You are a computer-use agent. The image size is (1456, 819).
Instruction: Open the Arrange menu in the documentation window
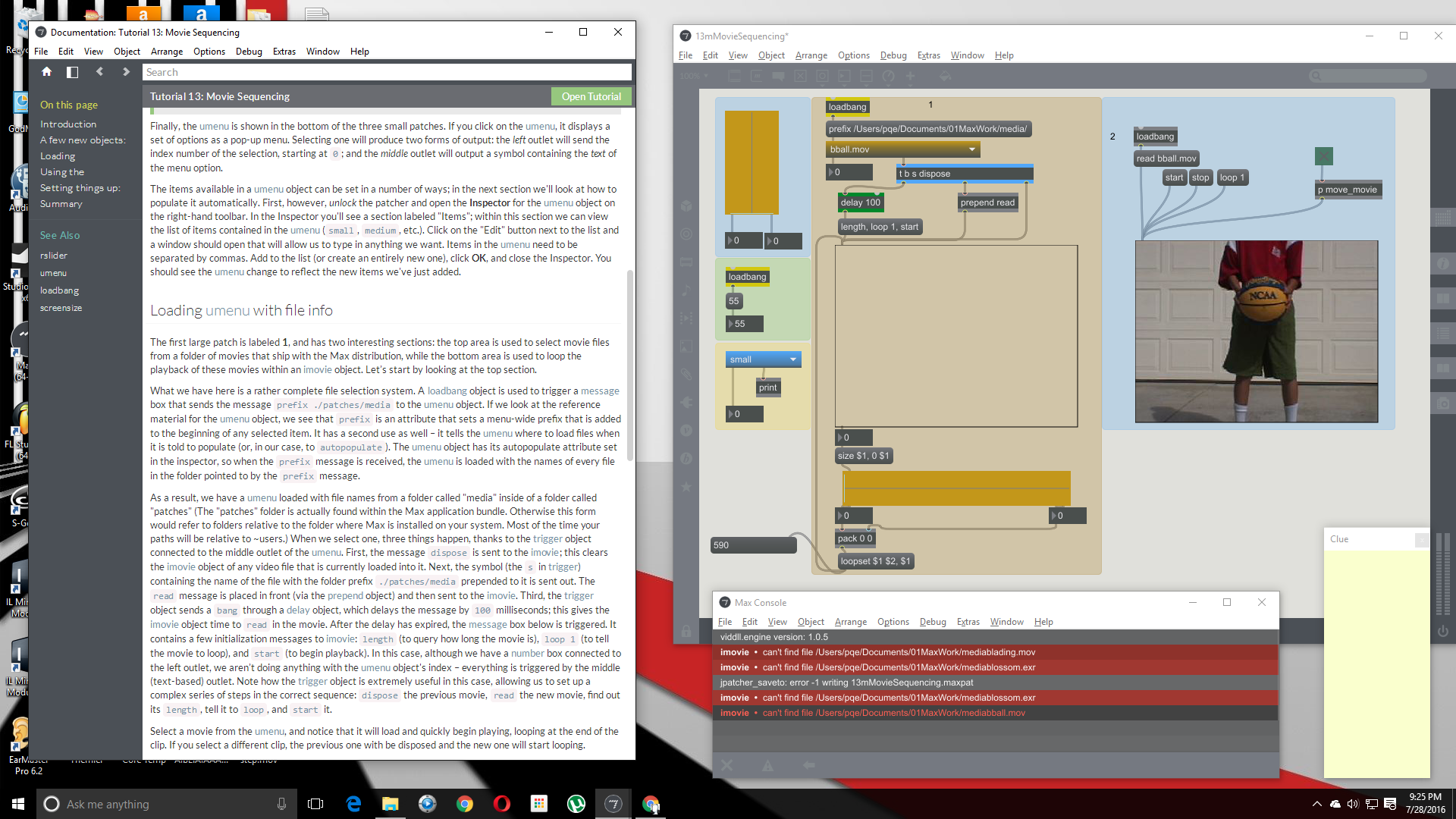point(166,52)
